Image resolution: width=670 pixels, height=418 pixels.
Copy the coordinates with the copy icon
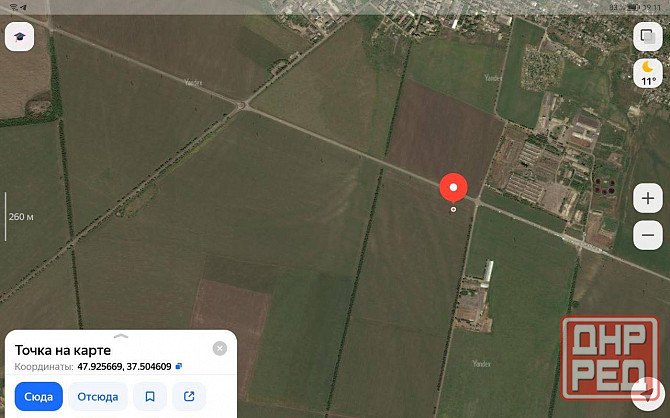click(x=179, y=366)
